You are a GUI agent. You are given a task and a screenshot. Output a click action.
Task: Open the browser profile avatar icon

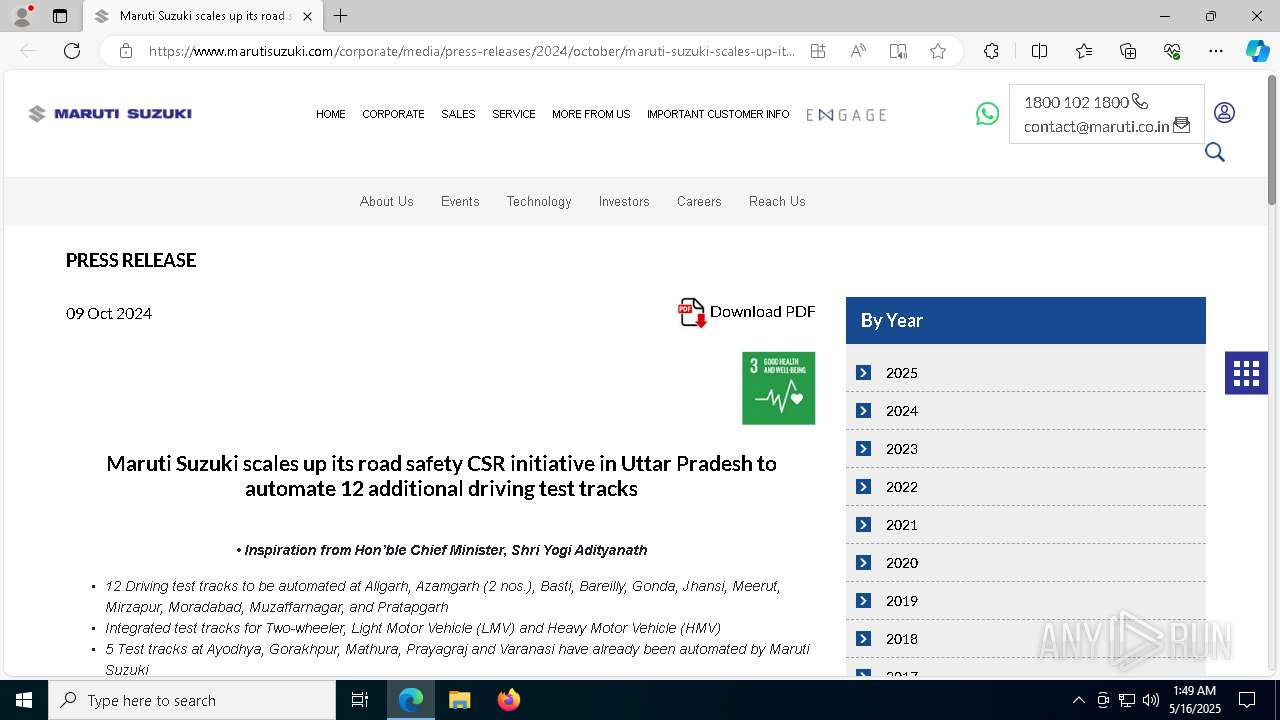[x=22, y=16]
